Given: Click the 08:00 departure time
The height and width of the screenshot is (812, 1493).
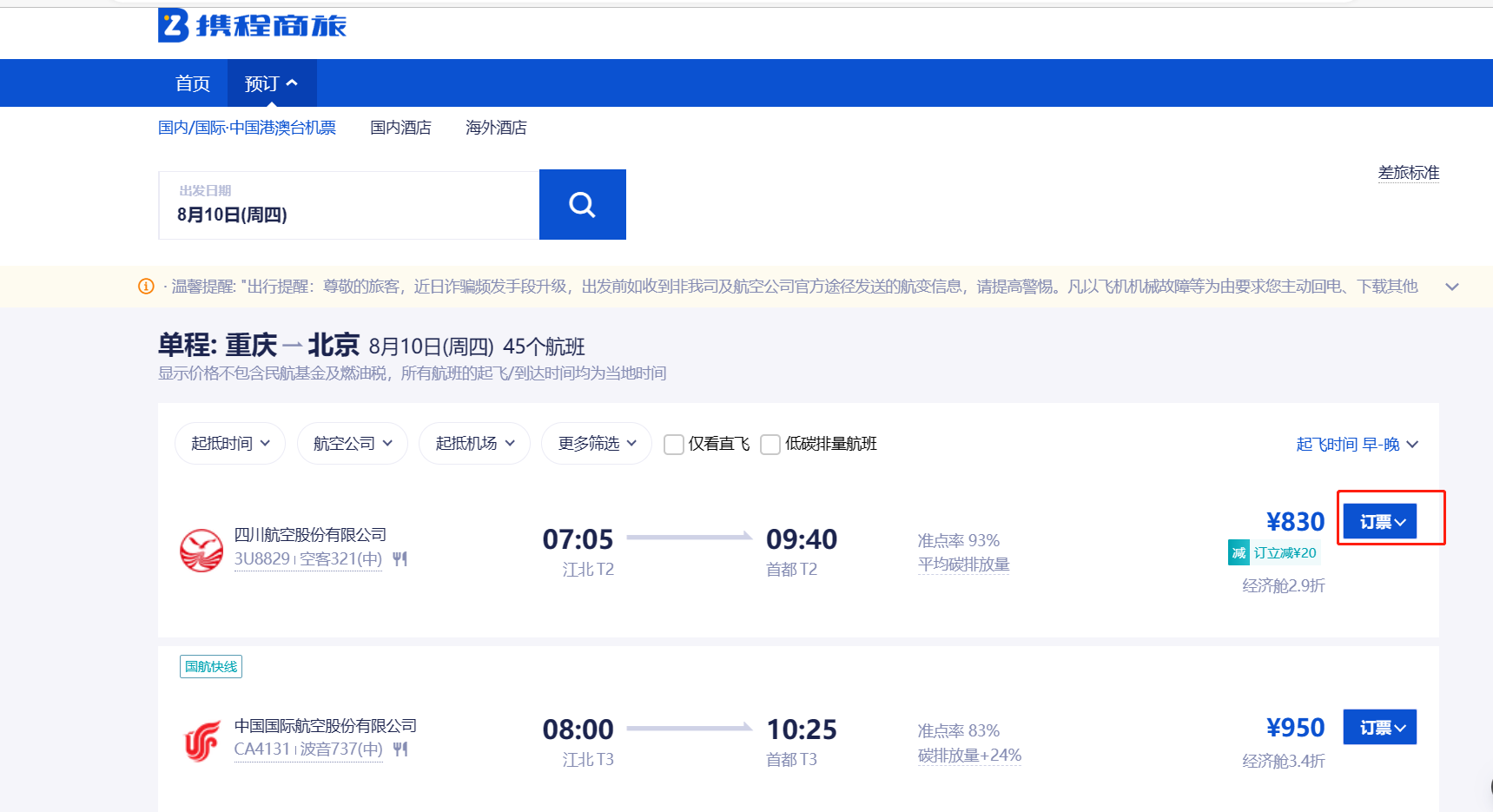Looking at the screenshot, I should 578,729.
